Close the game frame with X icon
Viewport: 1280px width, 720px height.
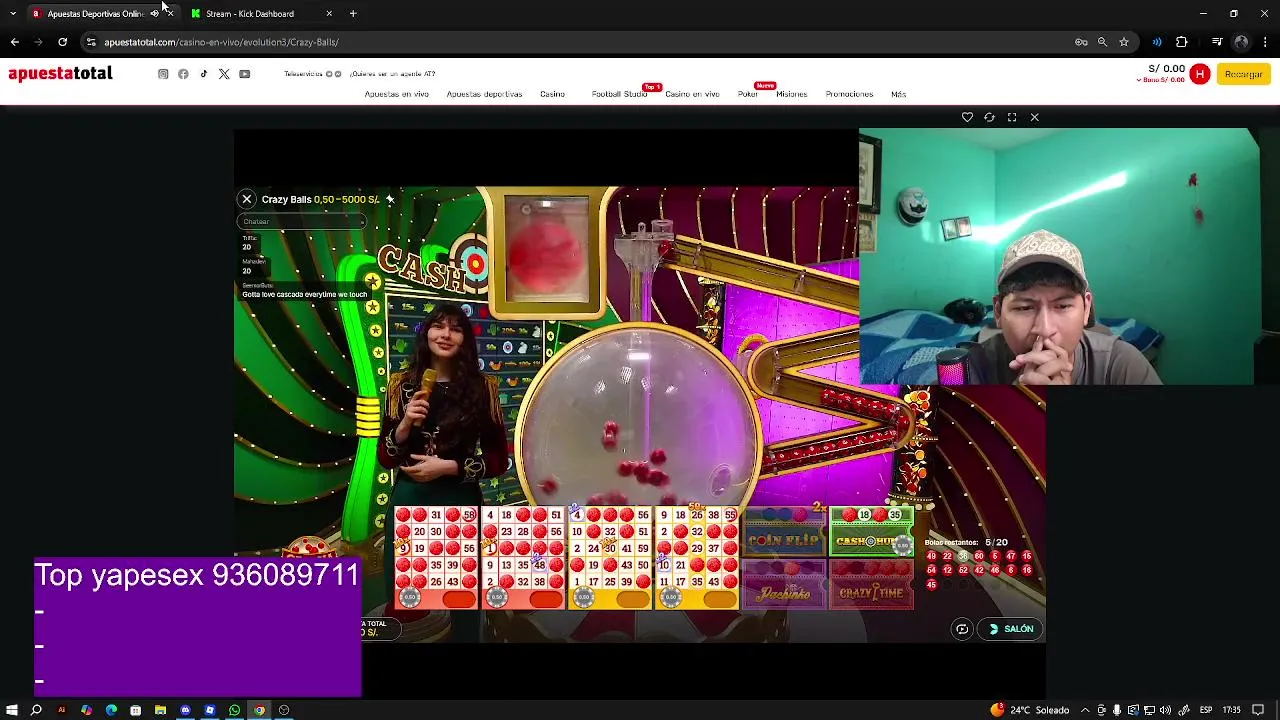click(1035, 117)
